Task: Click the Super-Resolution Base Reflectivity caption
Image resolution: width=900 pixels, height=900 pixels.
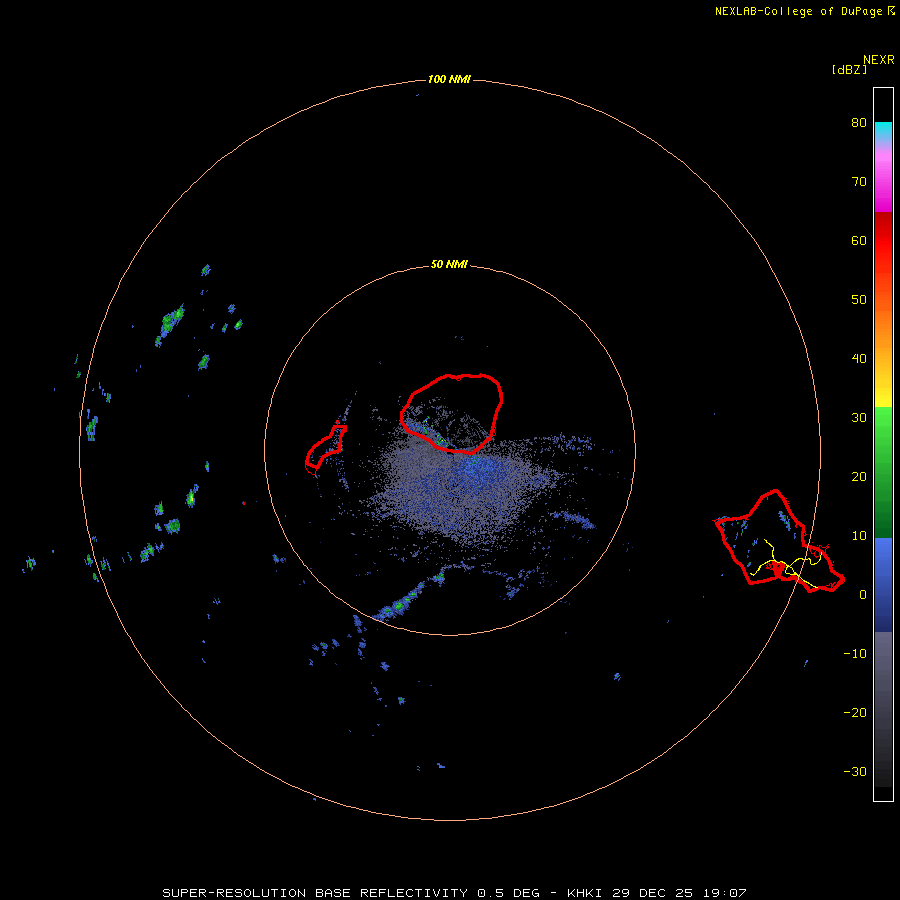Action: 454,893
